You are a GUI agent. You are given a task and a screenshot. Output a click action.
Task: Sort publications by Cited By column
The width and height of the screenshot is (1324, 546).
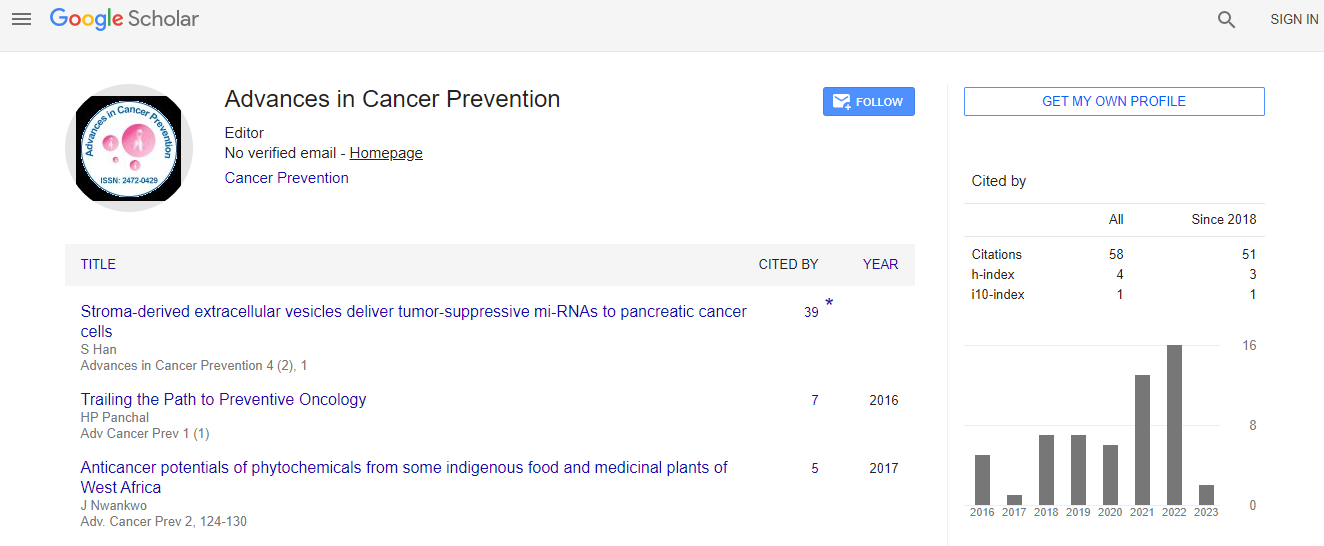click(788, 265)
